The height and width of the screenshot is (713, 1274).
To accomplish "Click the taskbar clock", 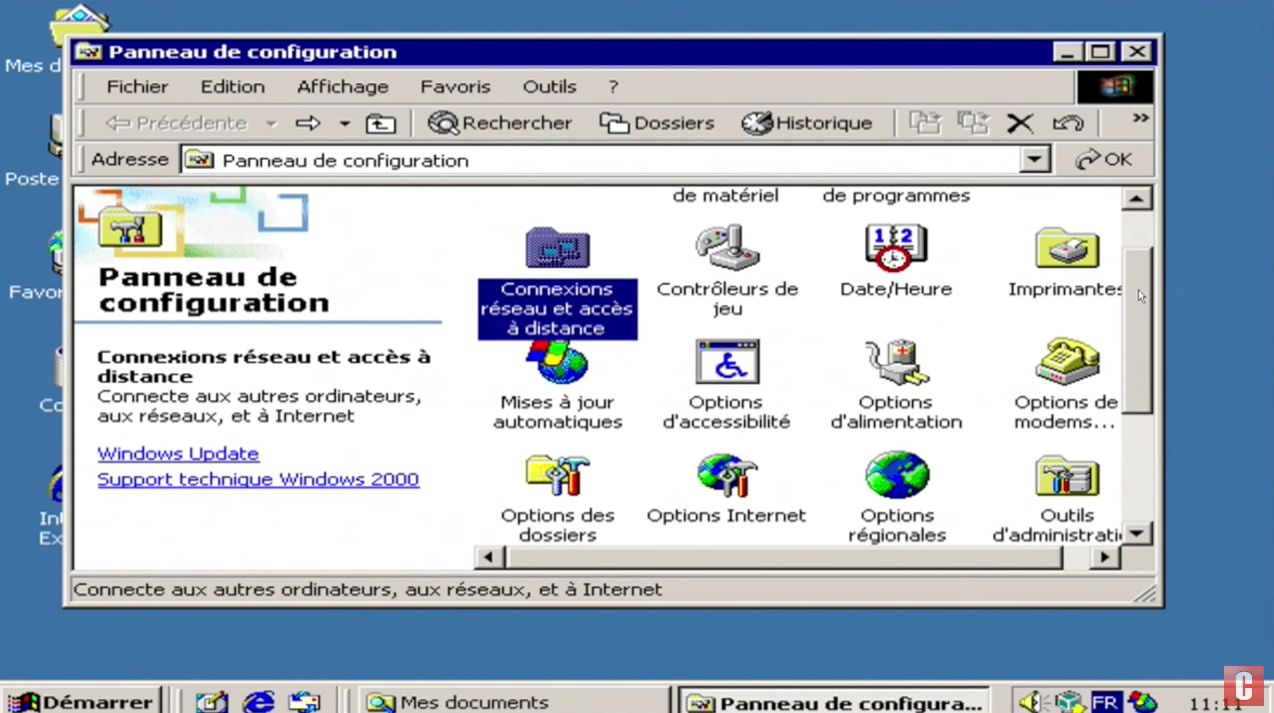I will coord(1214,704).
